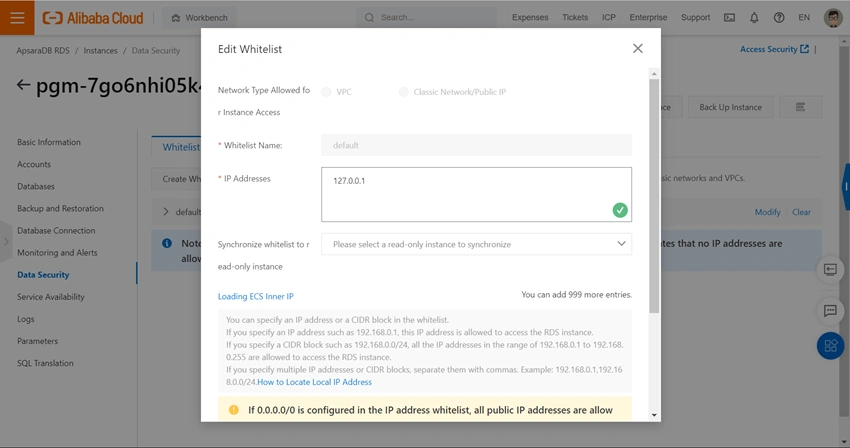Image resolution: width=850 pixels, height=448 pixels.
Task: Click the page scrollbar down arrow
Action: (x=845, y=442)
